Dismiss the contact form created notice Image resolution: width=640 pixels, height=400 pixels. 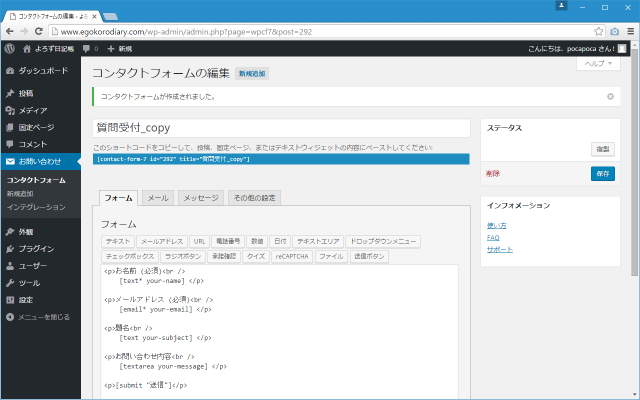610,96
